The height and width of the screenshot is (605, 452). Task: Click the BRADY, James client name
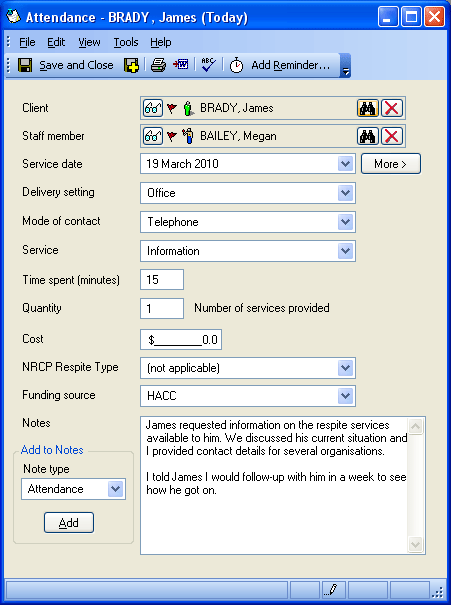click(x=237, y=108)
